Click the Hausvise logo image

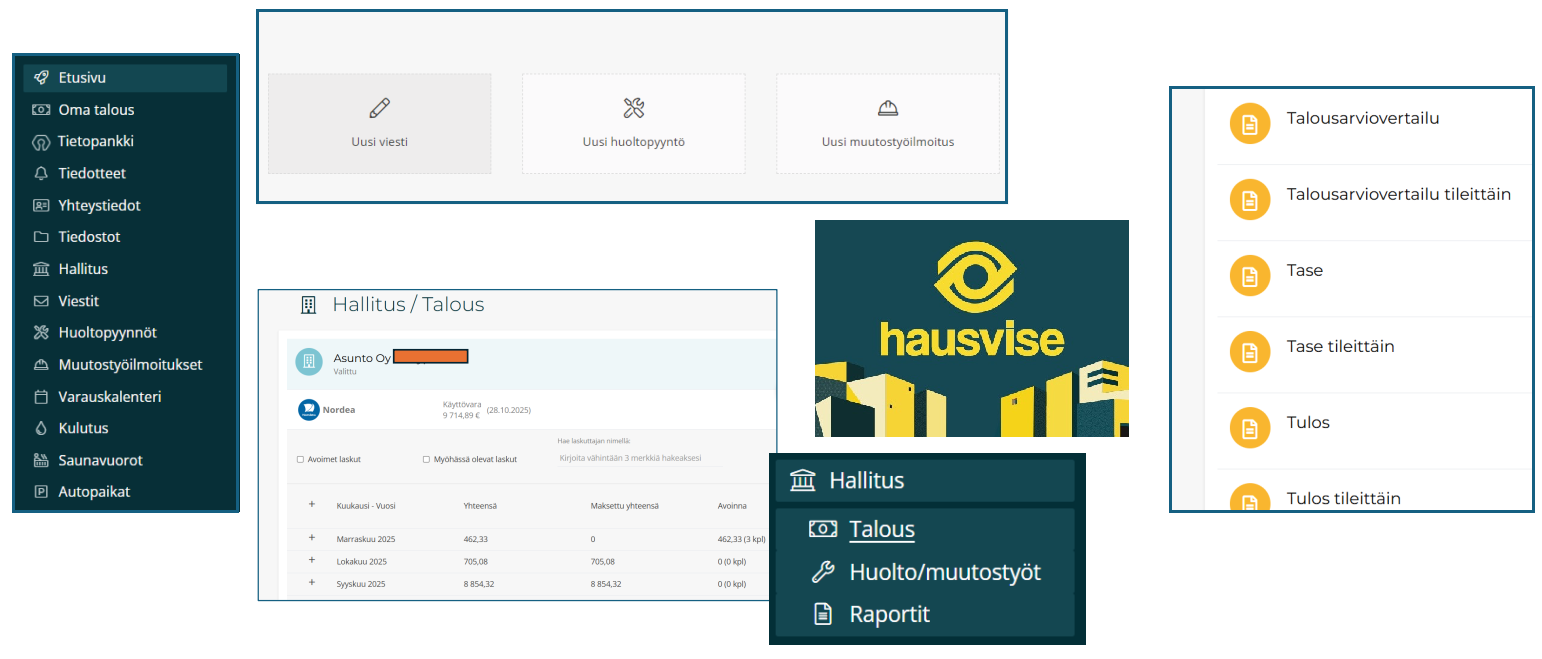[x=971, y=328]
